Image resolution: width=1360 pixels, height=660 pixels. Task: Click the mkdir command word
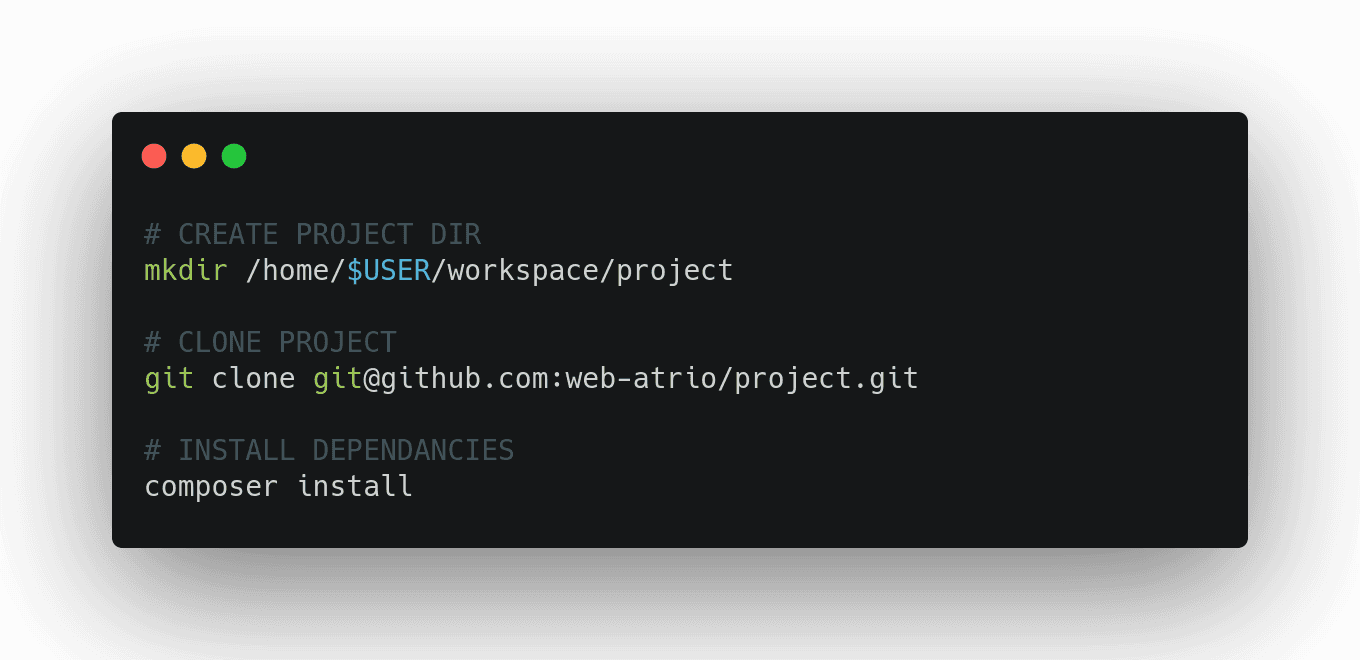click(x=186, y=271)
